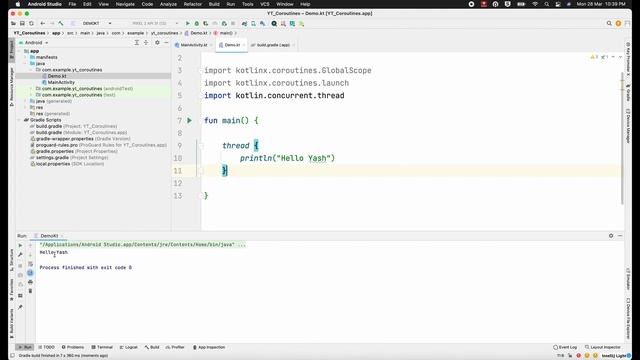
Task: Click the Sync refresh toolbar icon
Action: (x=31, y=24)
